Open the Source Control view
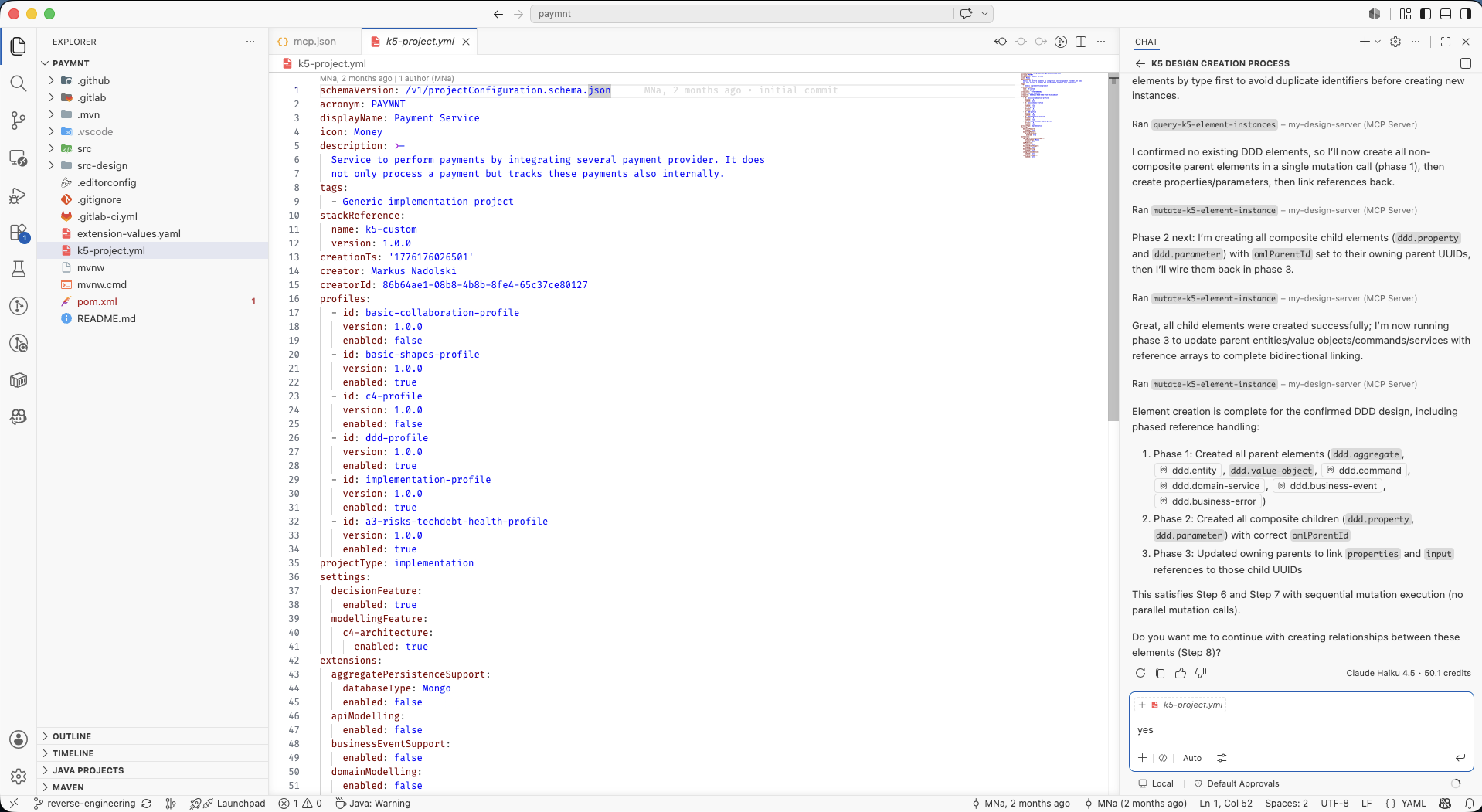 (x=19, y=121)
